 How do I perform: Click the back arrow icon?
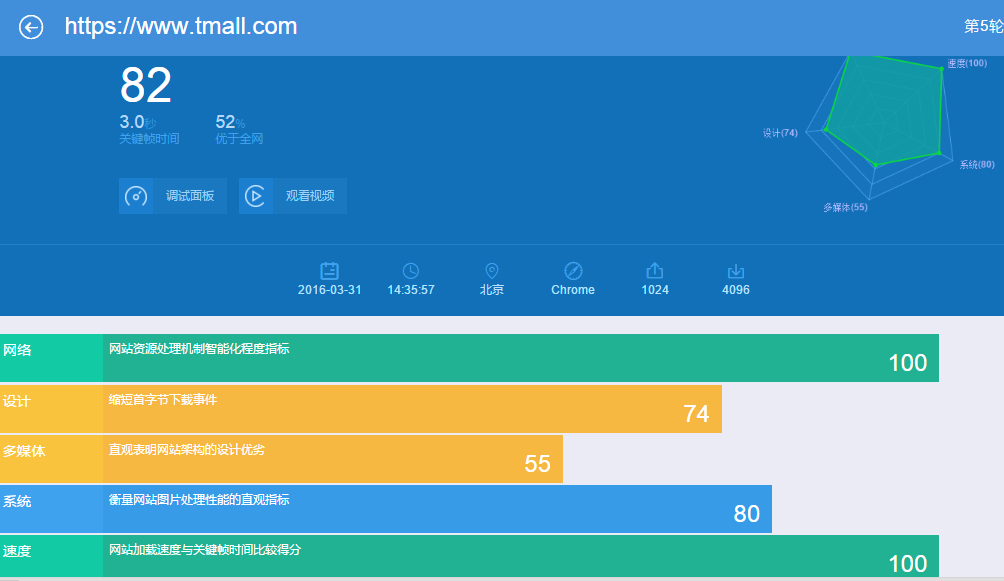pyautogui.click(x=31, y=27)
